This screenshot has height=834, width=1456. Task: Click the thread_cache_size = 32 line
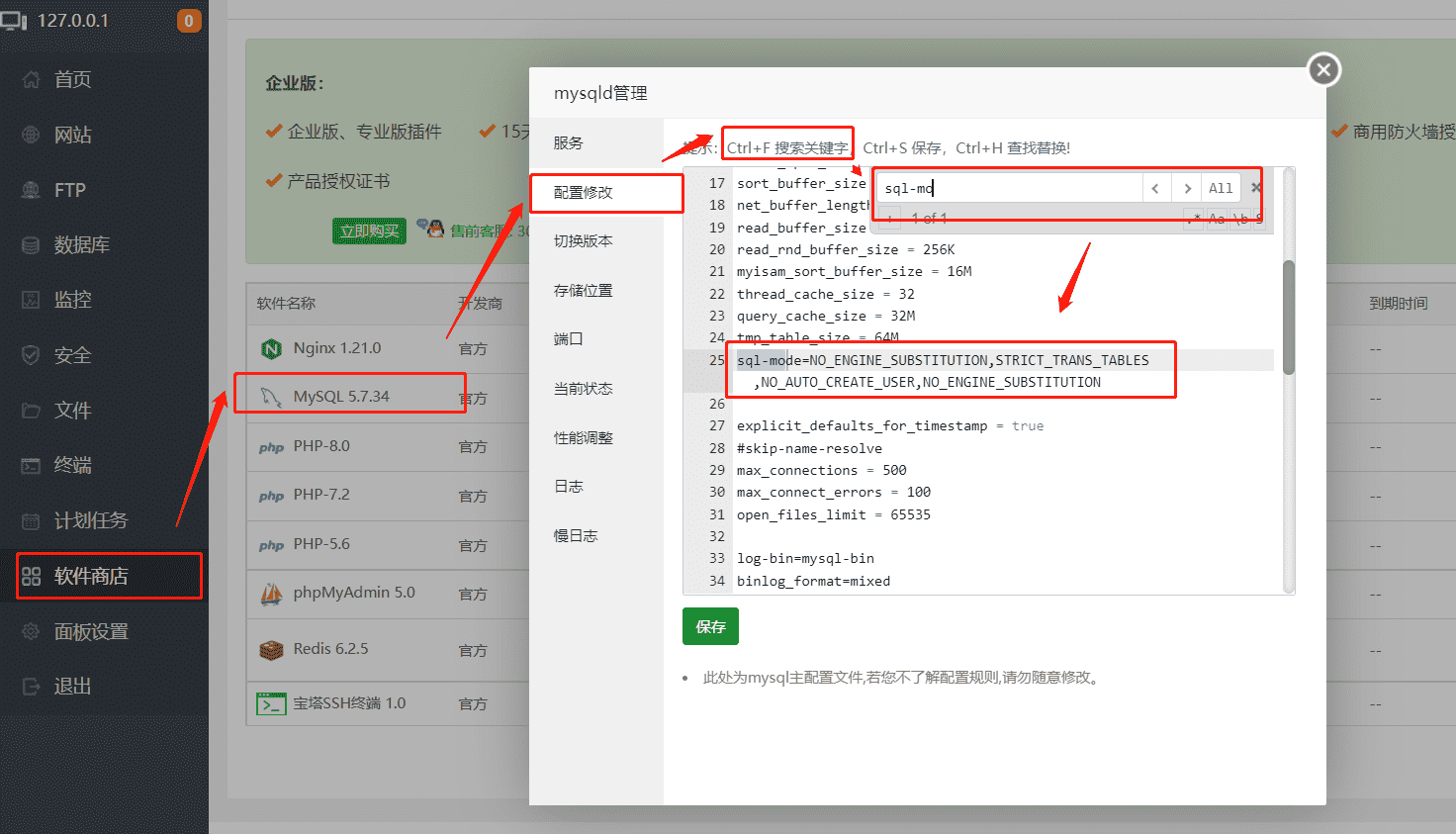(825, 294)
